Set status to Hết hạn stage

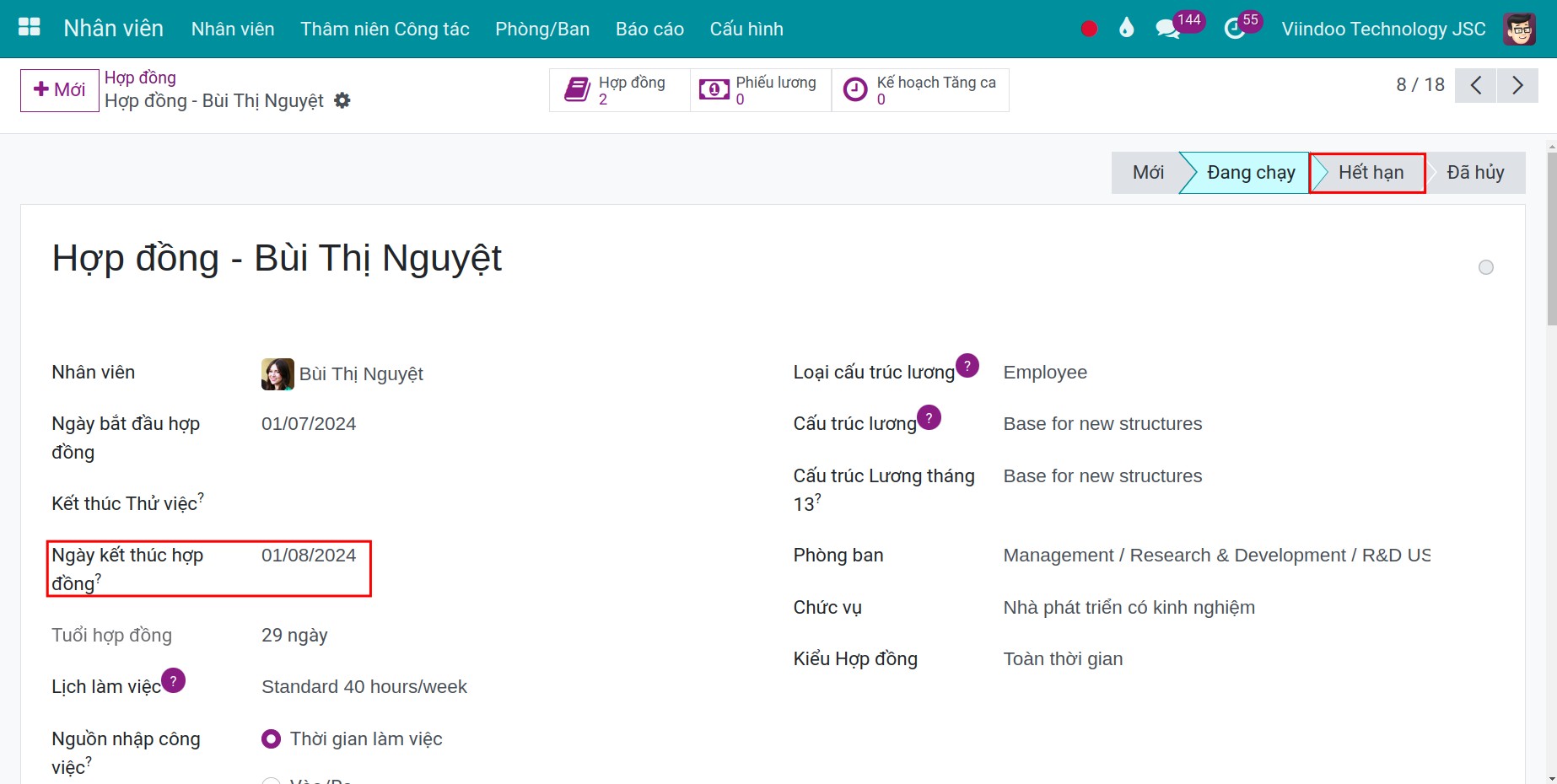pos(1370,173)
